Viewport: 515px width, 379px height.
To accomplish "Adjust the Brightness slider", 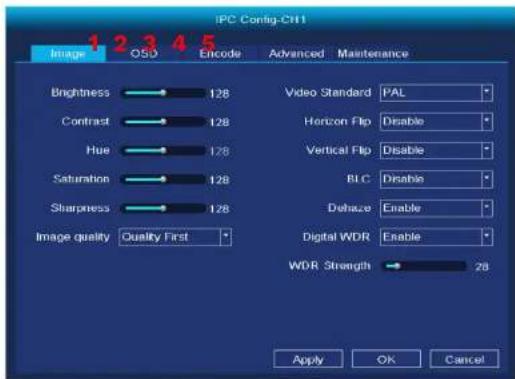I will point(163,93).
